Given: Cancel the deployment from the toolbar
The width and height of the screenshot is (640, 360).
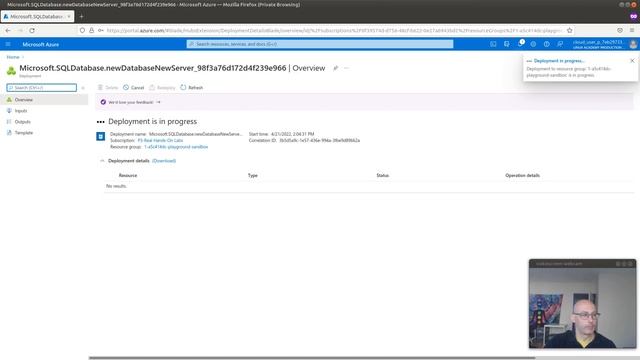Looking at the screenshot, I should pyautogui.click(x=133, y=87).
